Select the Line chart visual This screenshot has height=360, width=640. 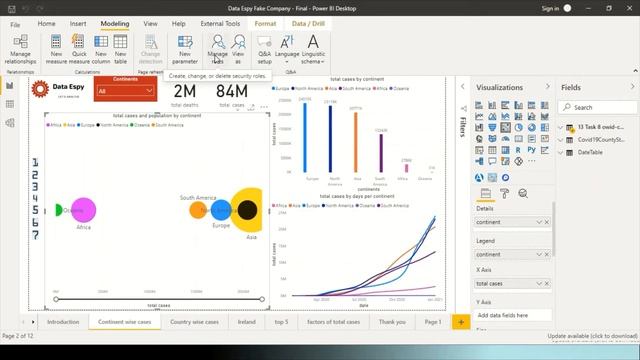pyautogui.click(x=479, y=116)
